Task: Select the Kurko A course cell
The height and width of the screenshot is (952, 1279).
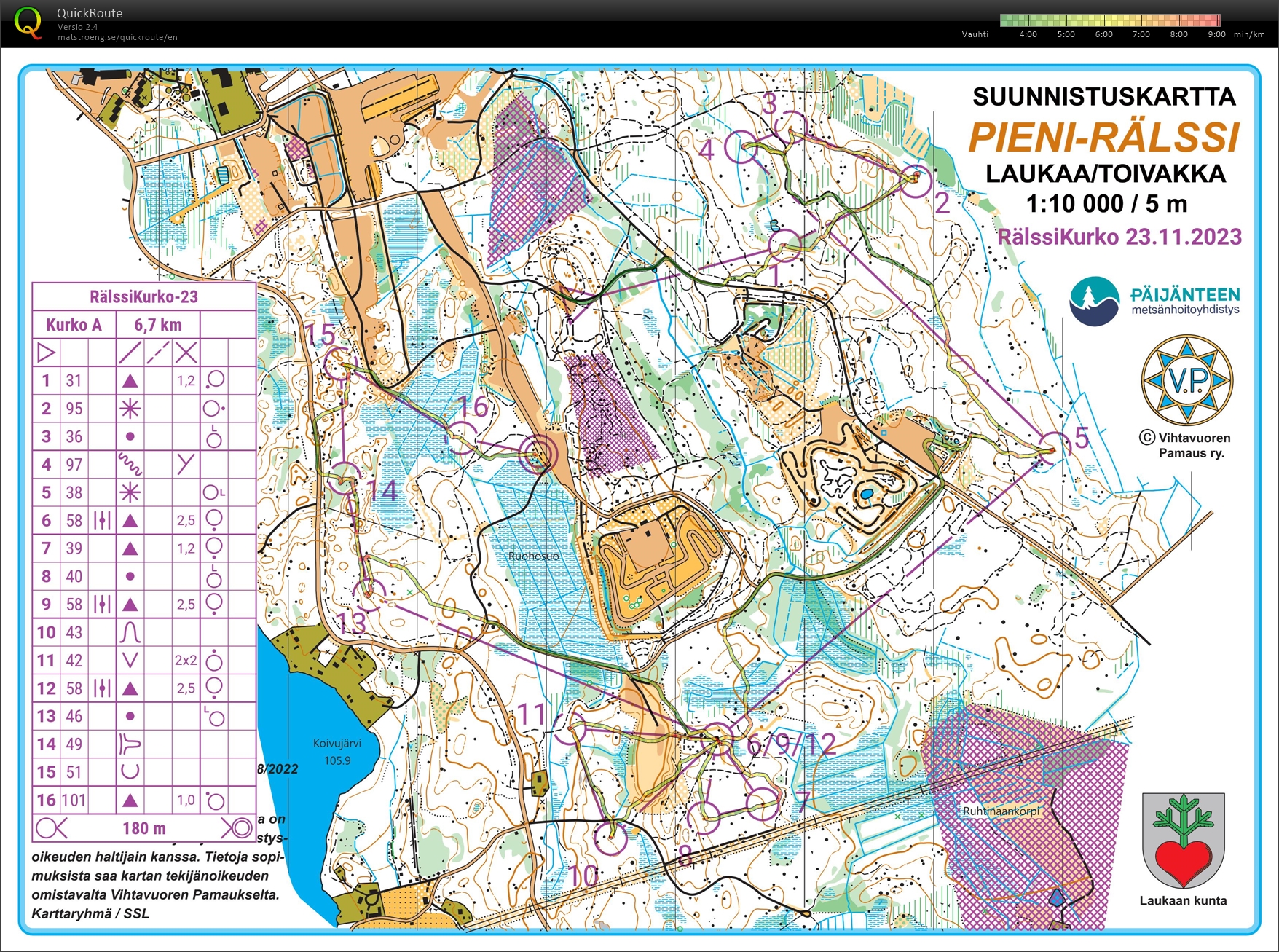Action: pyautogui.click(x=74, y=325)
